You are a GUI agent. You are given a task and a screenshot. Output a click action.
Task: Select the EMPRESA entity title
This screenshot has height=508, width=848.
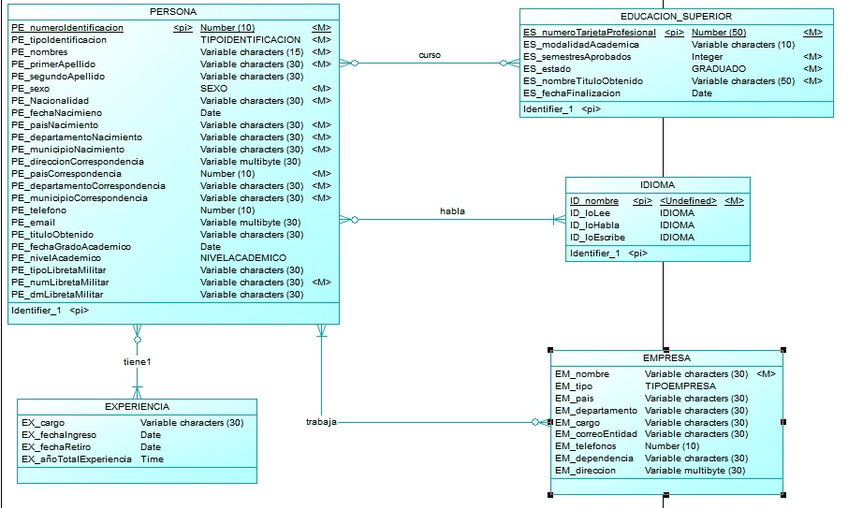click(666, 358)
